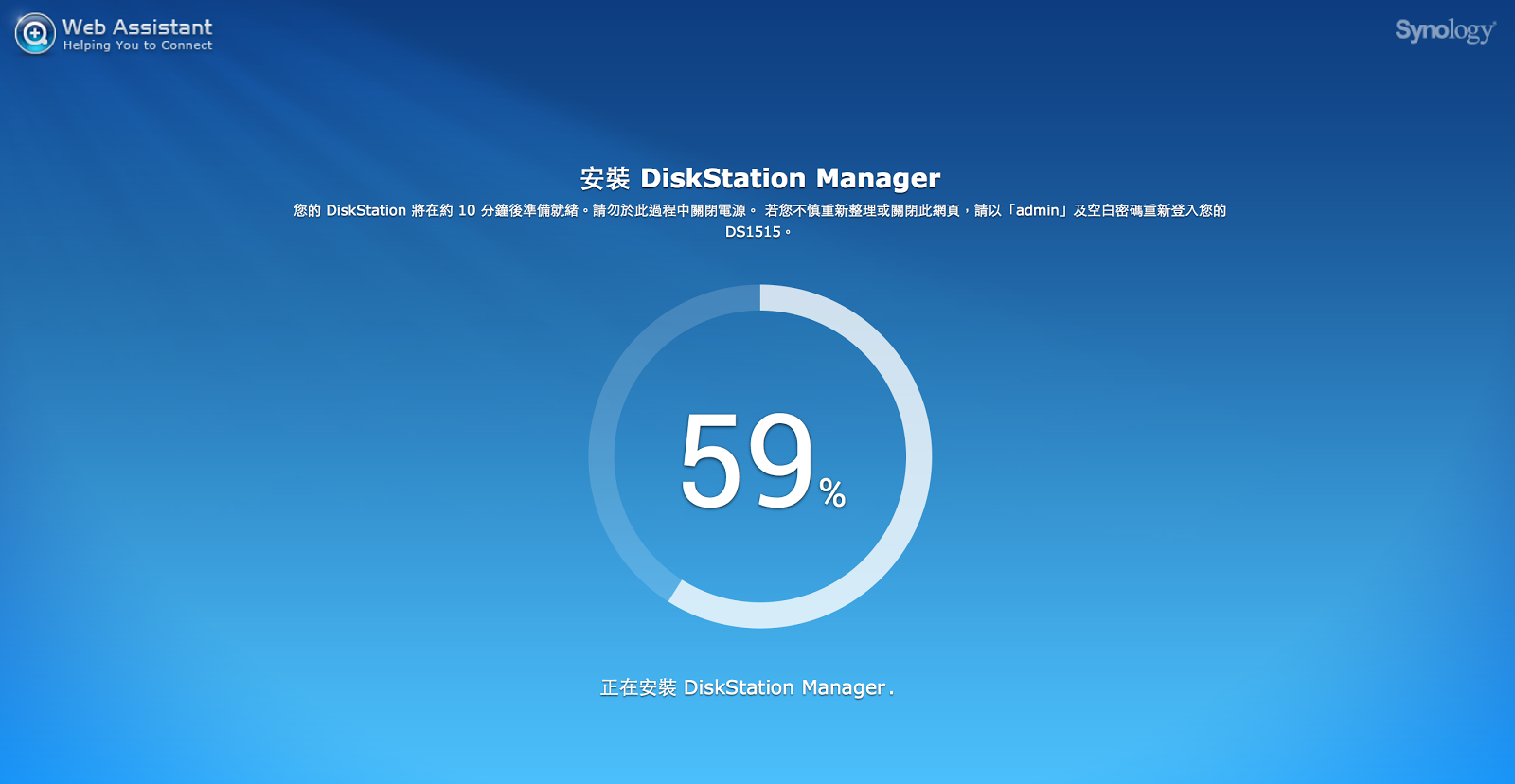This screenshot has height=784, width=1515.
Task: Click the '正在安裝 DiskStation Manager' status text
Action: click(747, 687)
